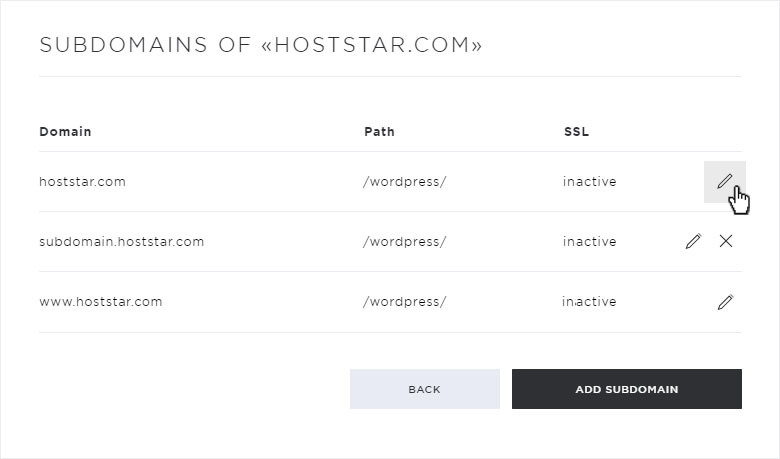Viewport: 780px width, 459px height.
Task: Click inactive SSL status for www.hoststar.com
Action: click(x=589, y=302)
